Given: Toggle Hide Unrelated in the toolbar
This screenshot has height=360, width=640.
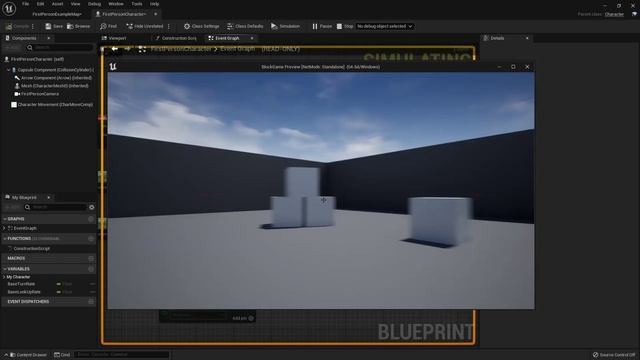Looking at the screenshot, I should point(144,26).
